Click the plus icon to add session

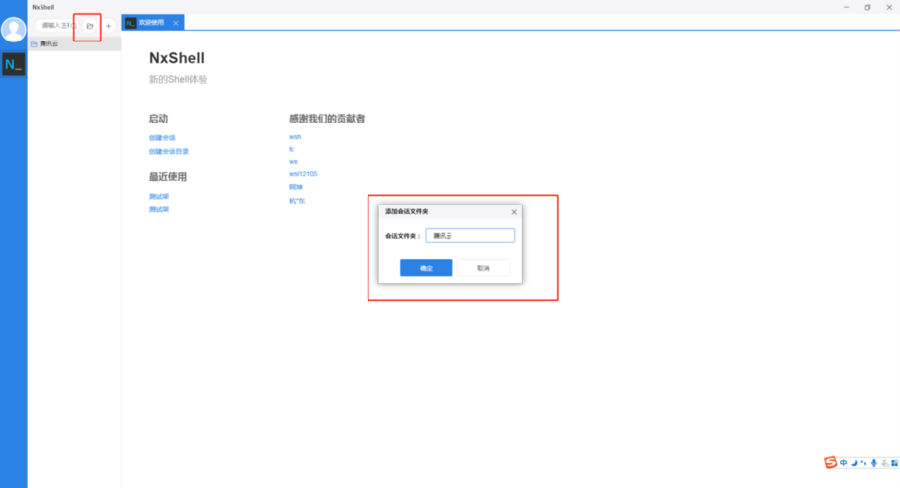[108, 26]
